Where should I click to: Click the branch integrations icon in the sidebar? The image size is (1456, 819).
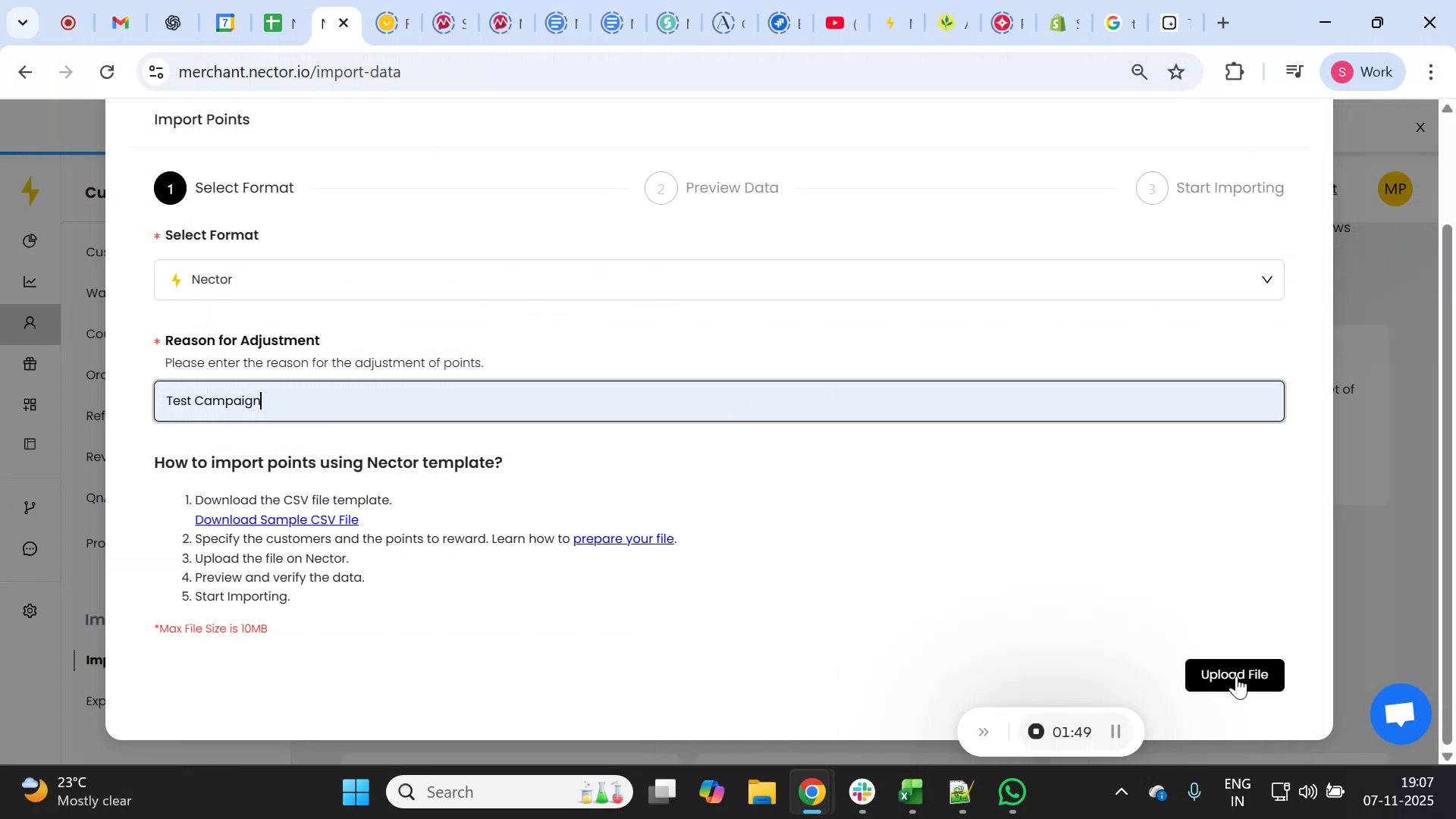coord(30,507)
